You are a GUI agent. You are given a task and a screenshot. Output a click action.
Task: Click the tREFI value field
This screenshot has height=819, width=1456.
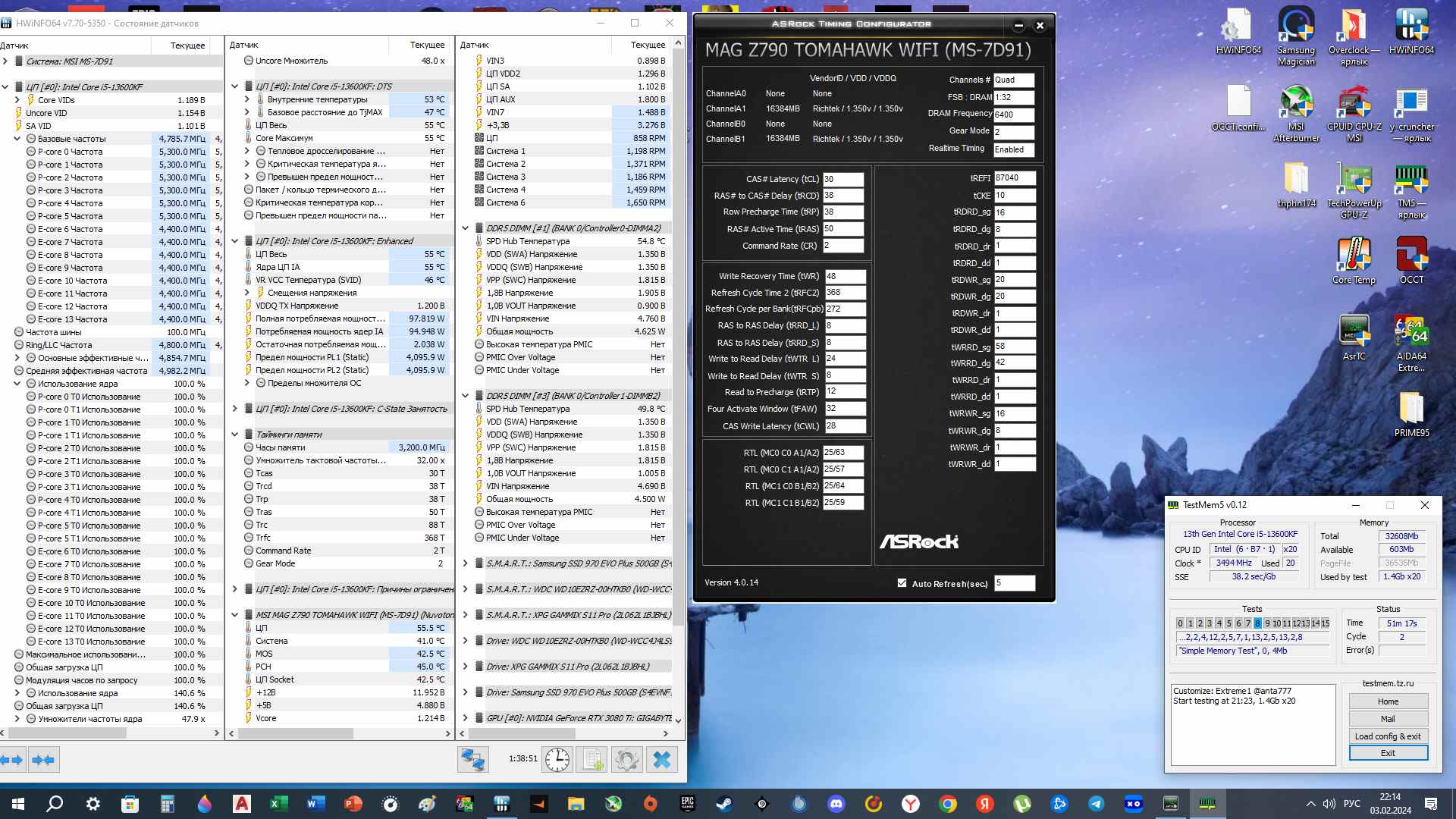coord(1014,177)
